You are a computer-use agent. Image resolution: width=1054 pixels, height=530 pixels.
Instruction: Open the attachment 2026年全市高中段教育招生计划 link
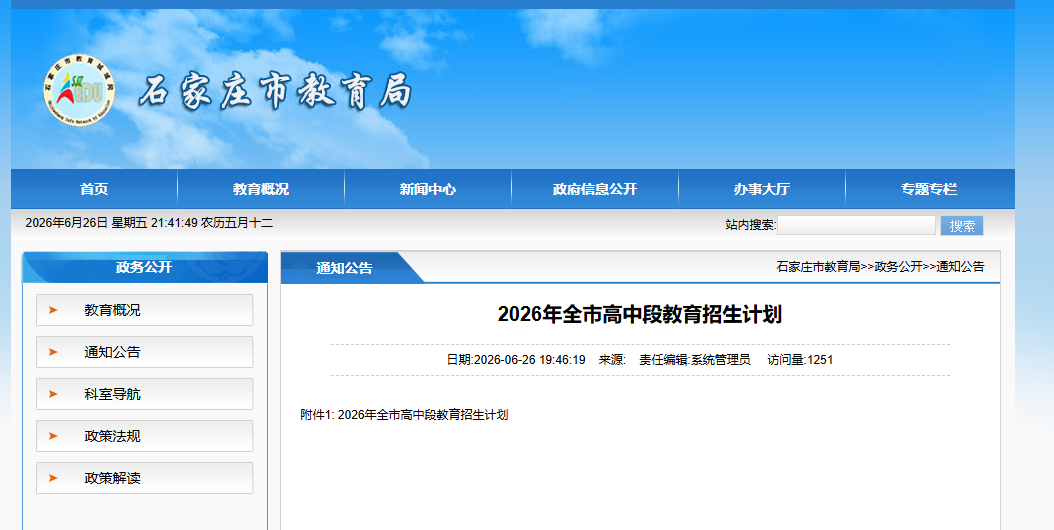point(423,415)
